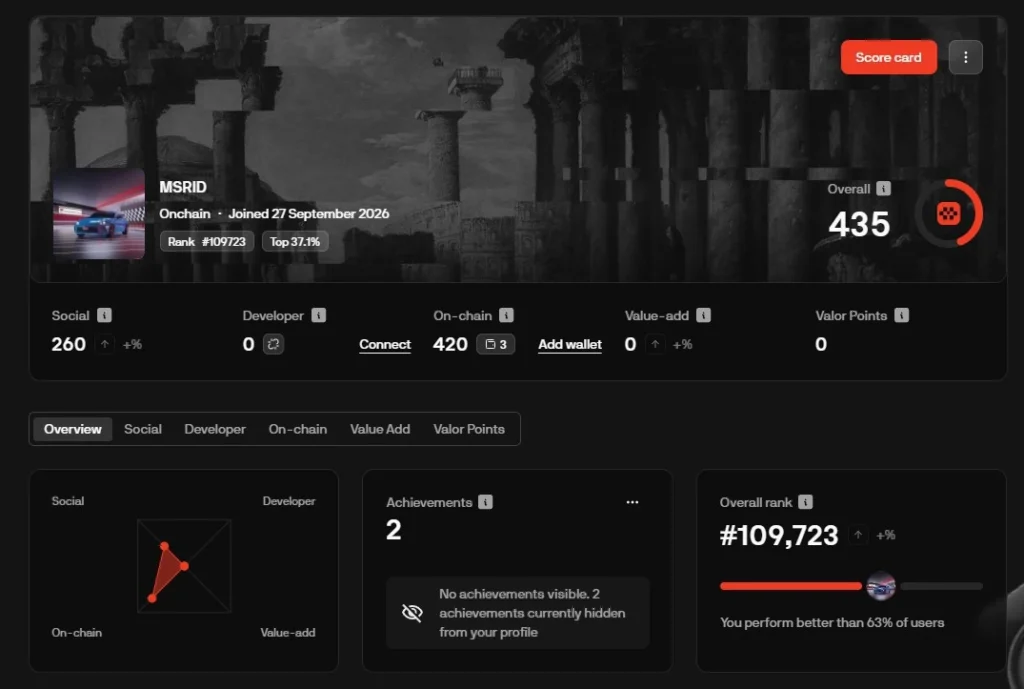Click the Connect link for Developer
Viewport: 1024px width, 689px height.
point(385,344)
